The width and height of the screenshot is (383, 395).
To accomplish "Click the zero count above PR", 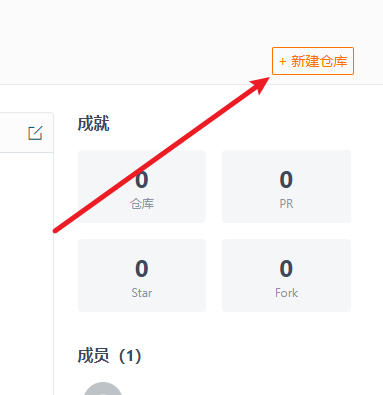I will click(286, 180).
